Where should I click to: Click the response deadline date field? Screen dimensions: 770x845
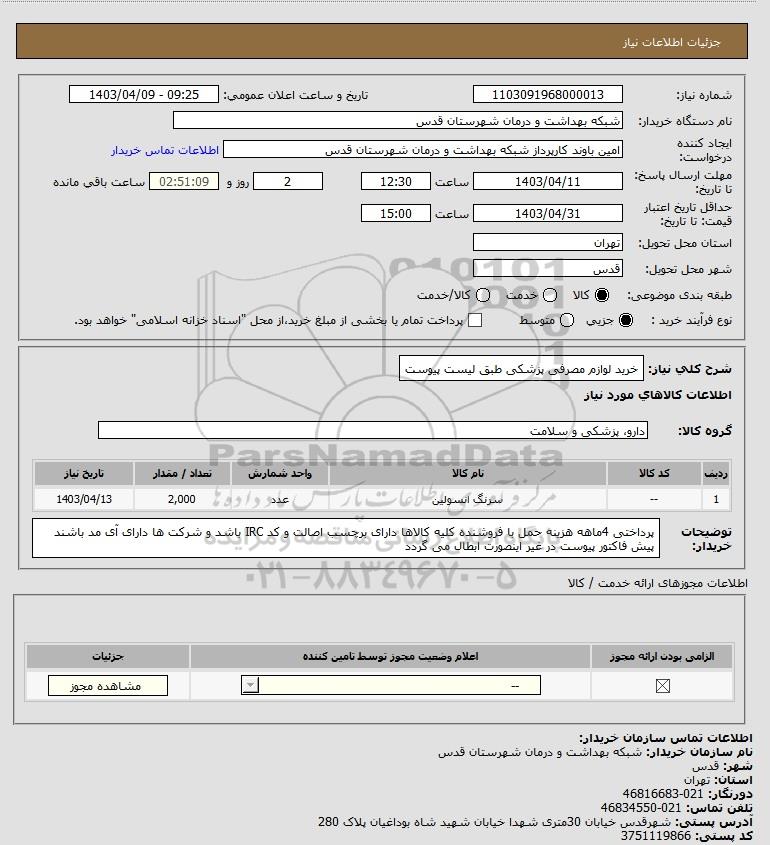[547, 182]
